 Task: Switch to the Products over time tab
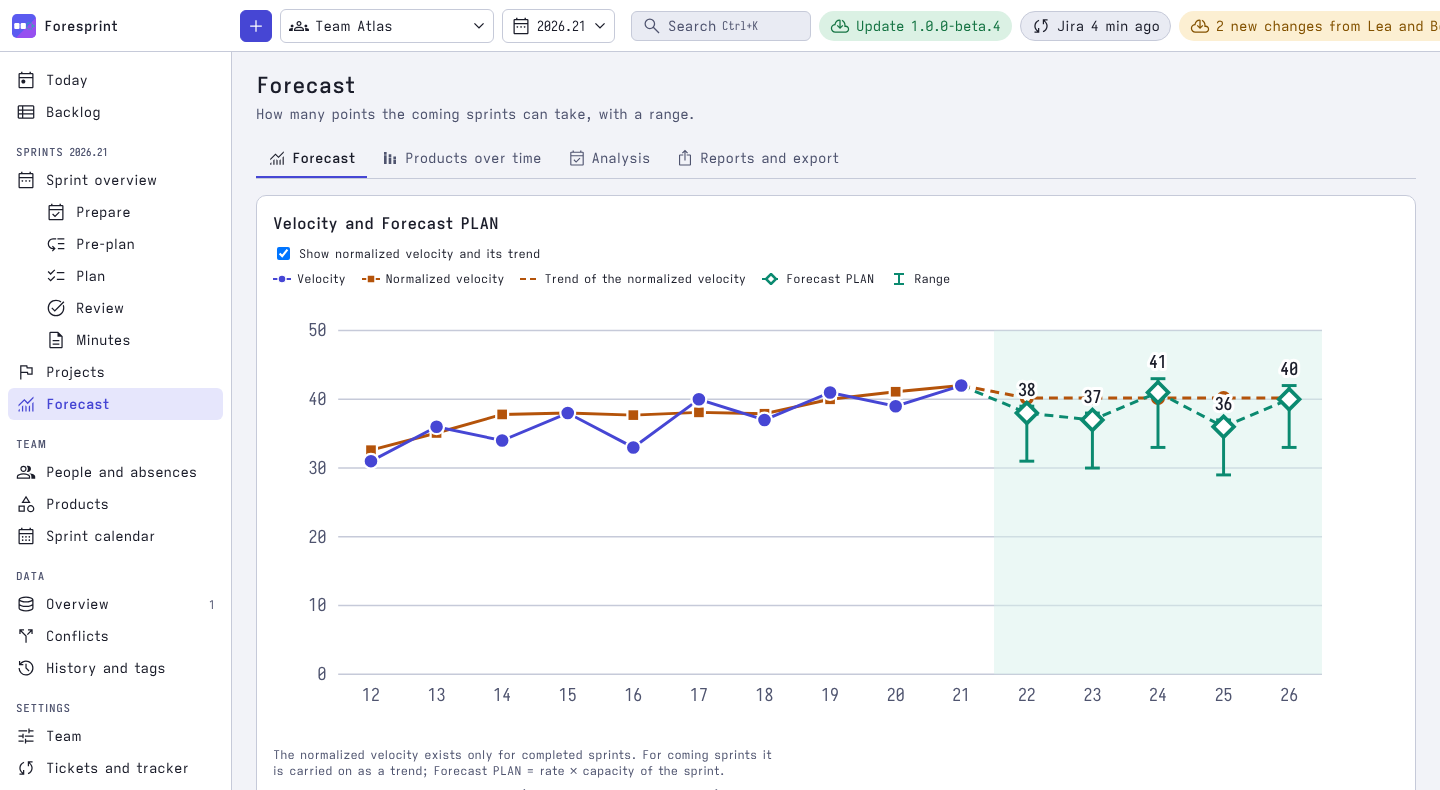(x=462, y=158)
